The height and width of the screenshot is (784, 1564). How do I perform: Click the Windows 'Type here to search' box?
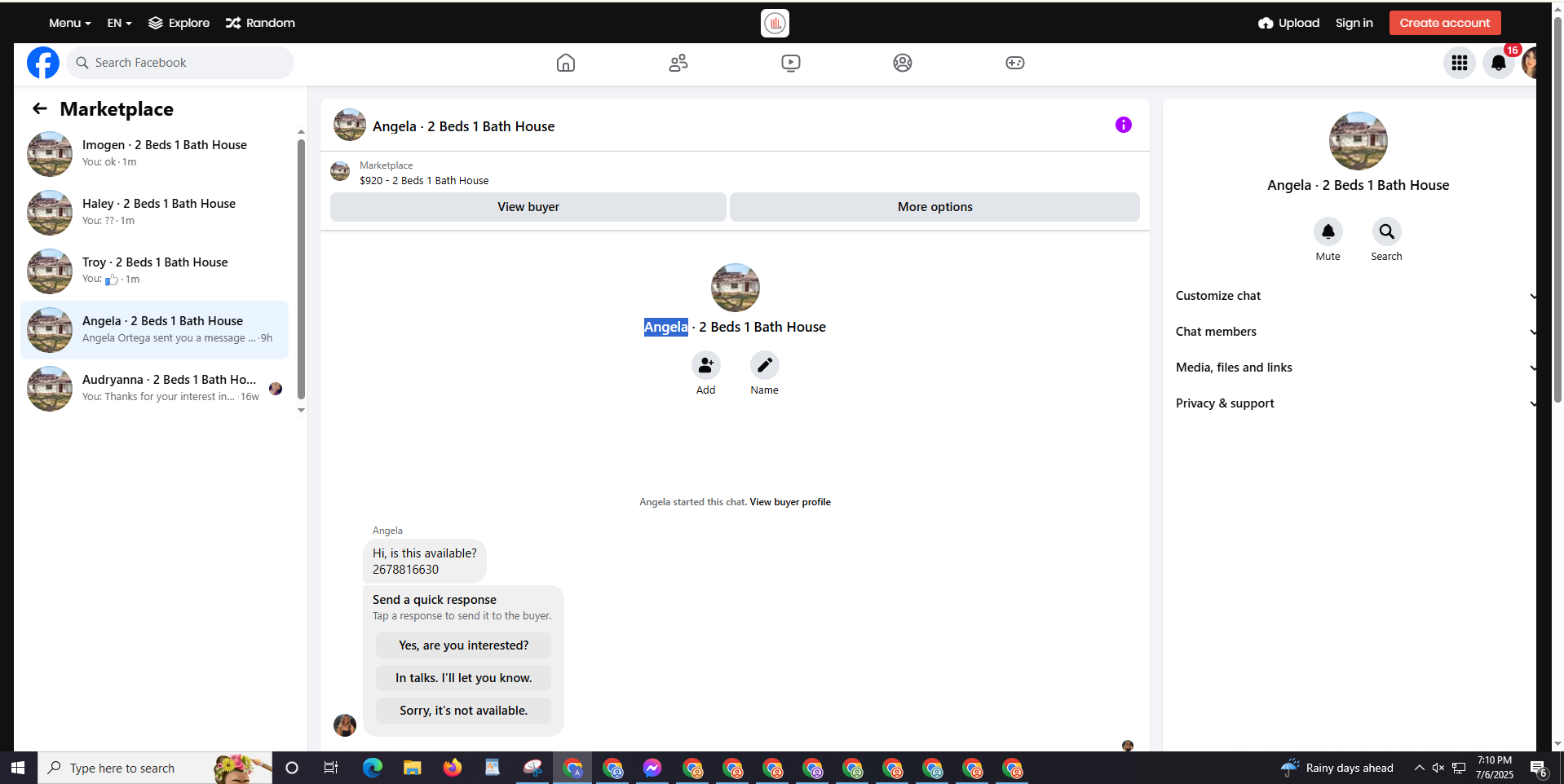tap(155, 768)
